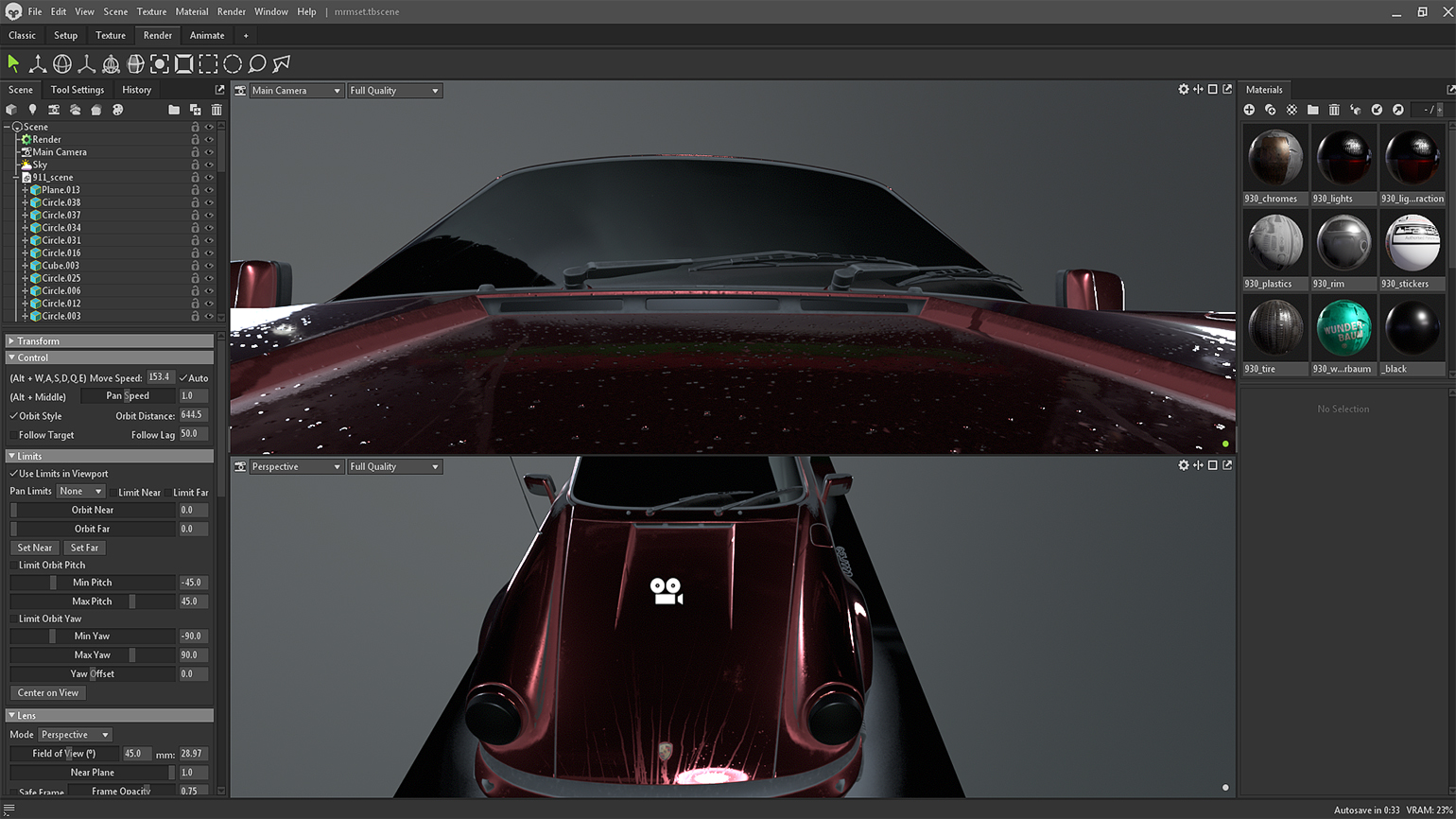Uncheck Use Limits in Viewport
The width and height of the screenshot is (1456, 819).
13,474
